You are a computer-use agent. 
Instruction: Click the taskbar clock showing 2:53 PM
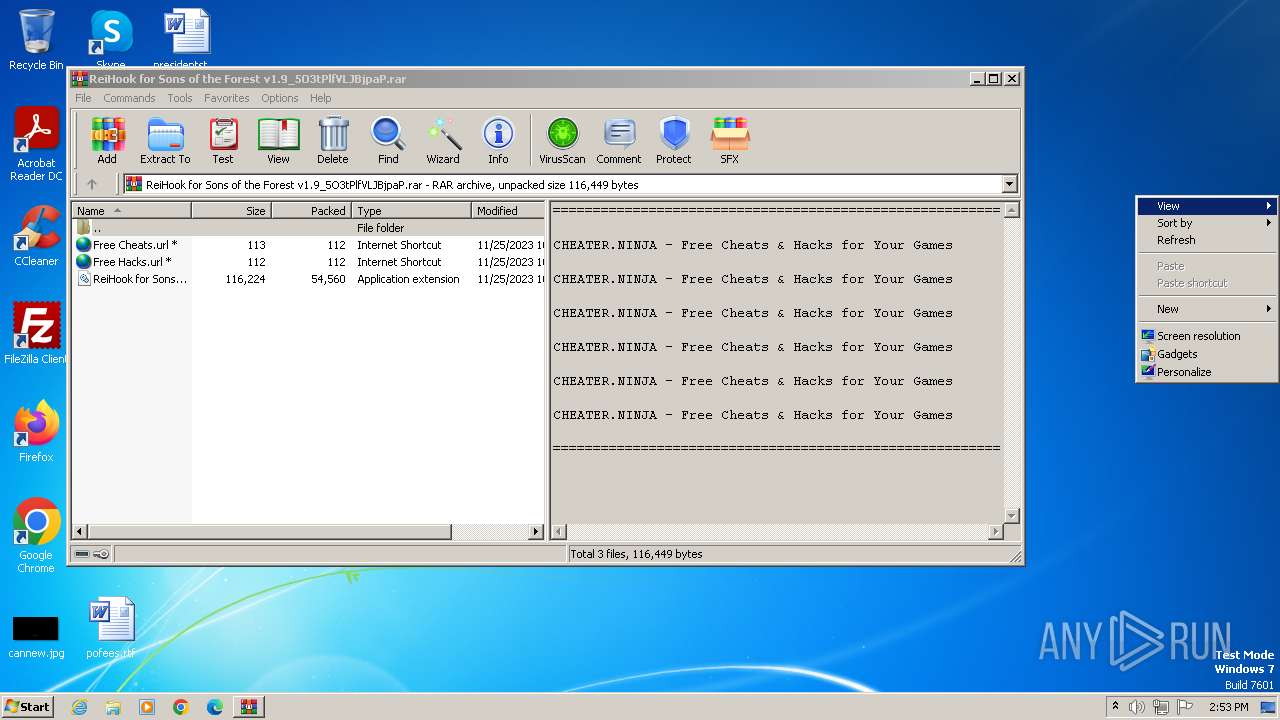(x=1228, y=707)
